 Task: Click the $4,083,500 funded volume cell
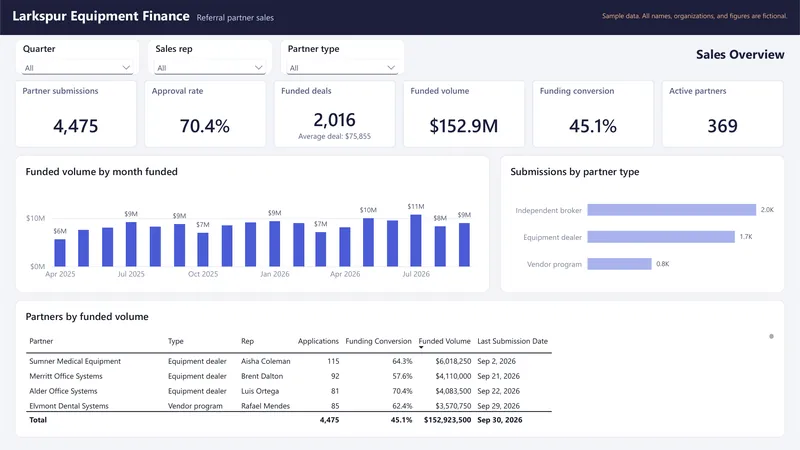click(453, 391)
